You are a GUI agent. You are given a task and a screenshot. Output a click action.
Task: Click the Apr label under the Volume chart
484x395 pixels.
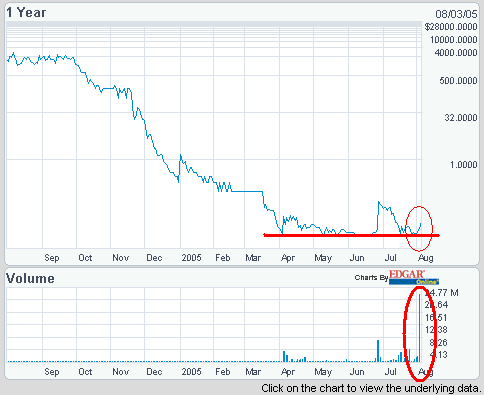click(288, 372)
